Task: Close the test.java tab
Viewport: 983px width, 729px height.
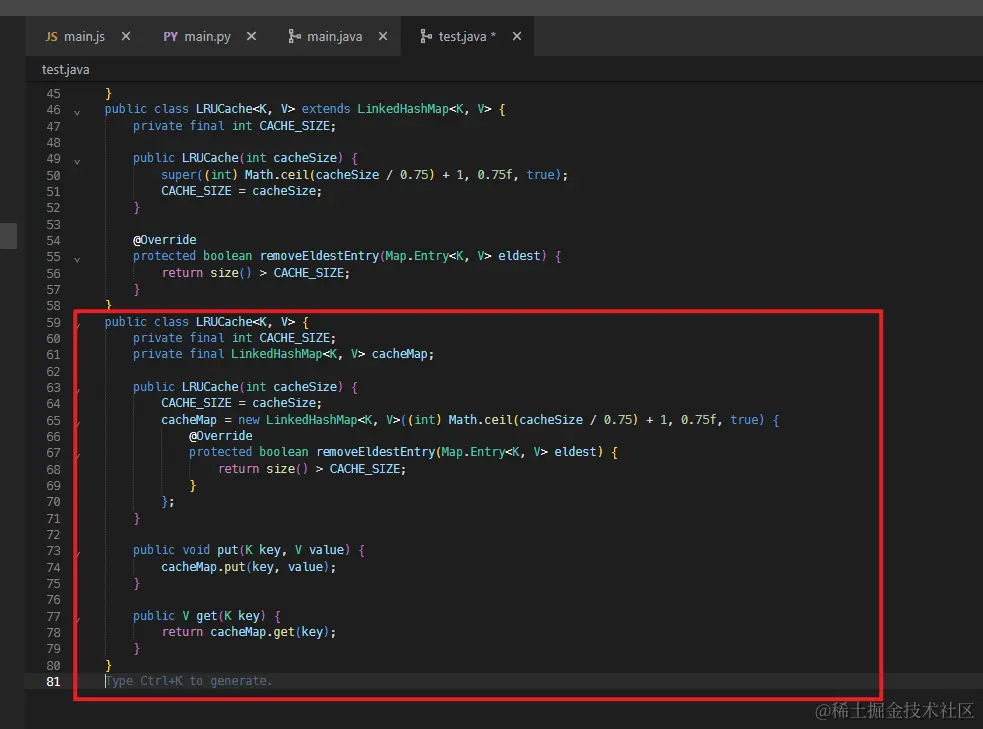Action: tap(517, 36)
